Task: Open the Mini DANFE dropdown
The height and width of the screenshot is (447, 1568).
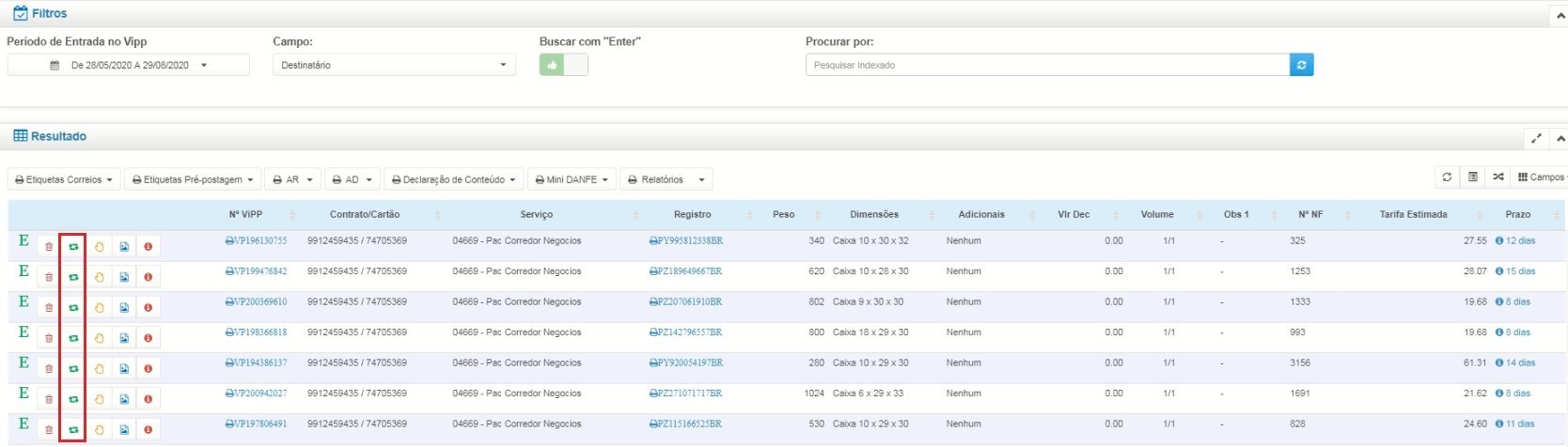Action: [x=571, y=179]
